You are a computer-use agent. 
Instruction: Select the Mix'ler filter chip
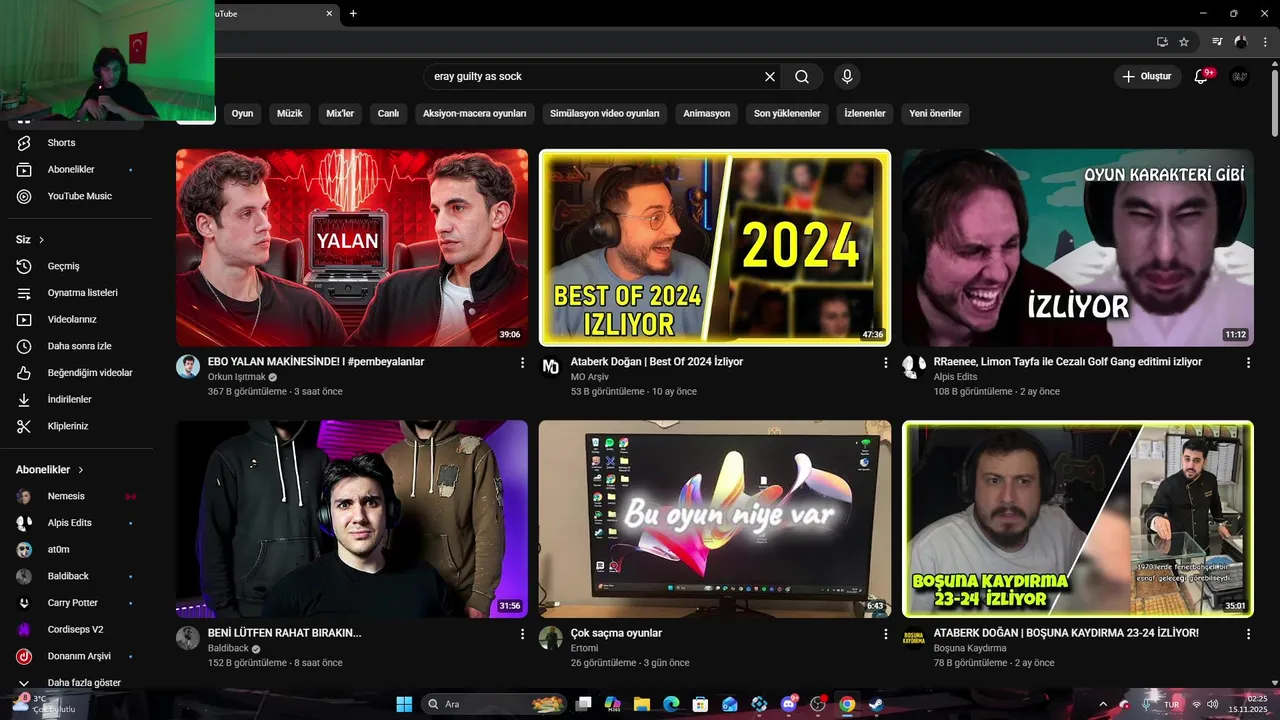point(340,114)
